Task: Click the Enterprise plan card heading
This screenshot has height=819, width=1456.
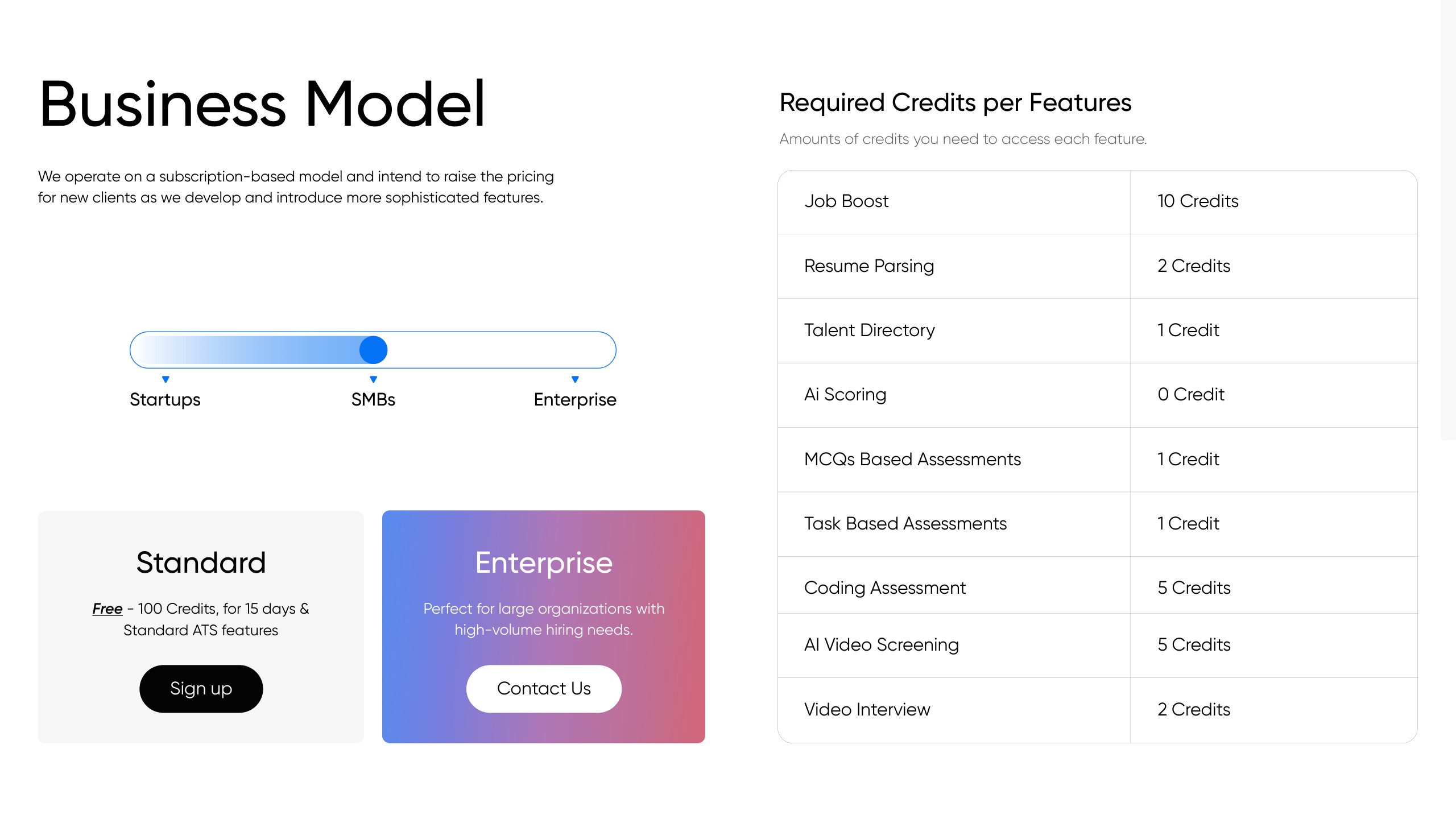Action: tap(544, 563)
